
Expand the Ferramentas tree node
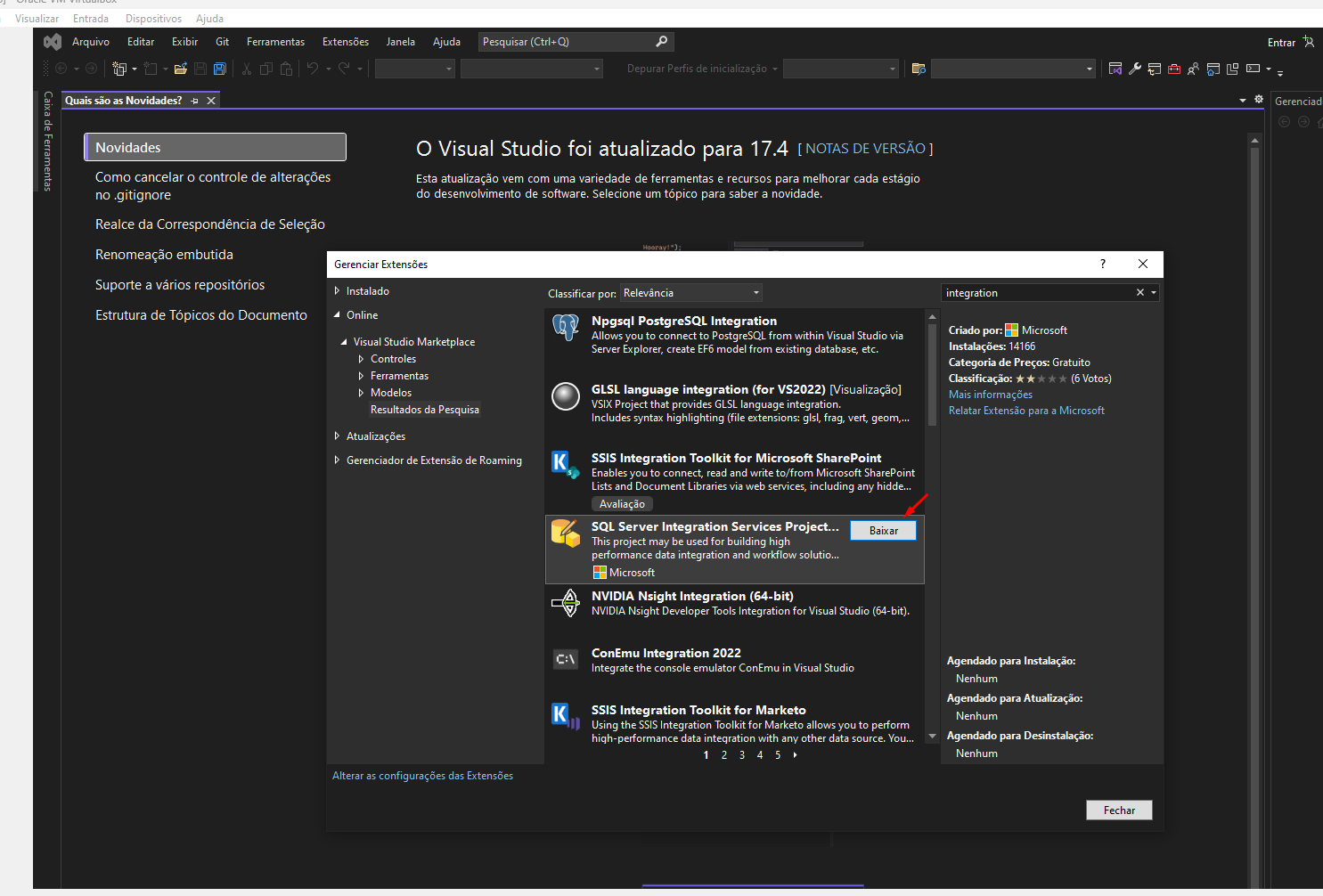[361, 376]
